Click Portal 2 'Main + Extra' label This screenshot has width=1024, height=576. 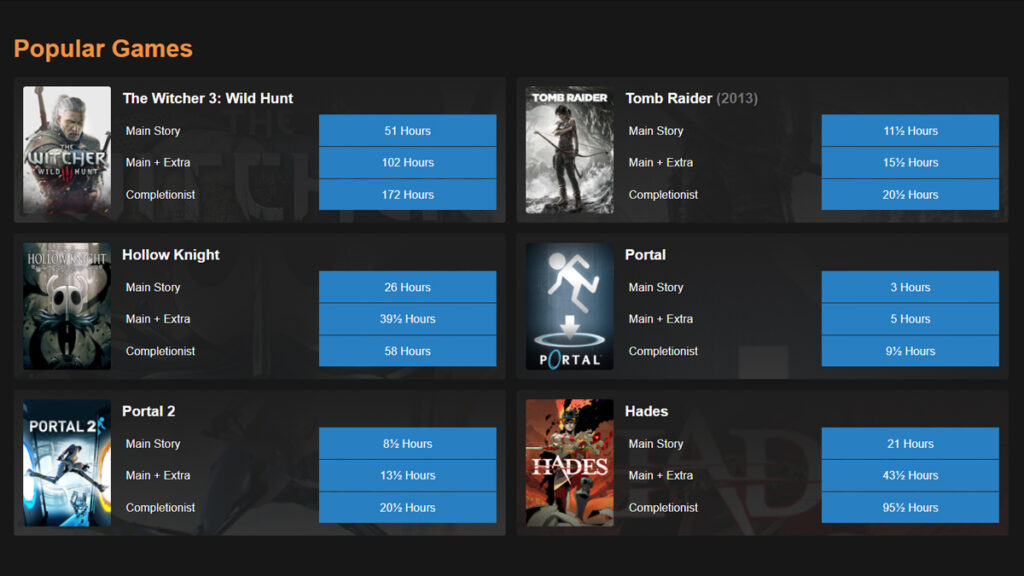[x=158, y=475]
